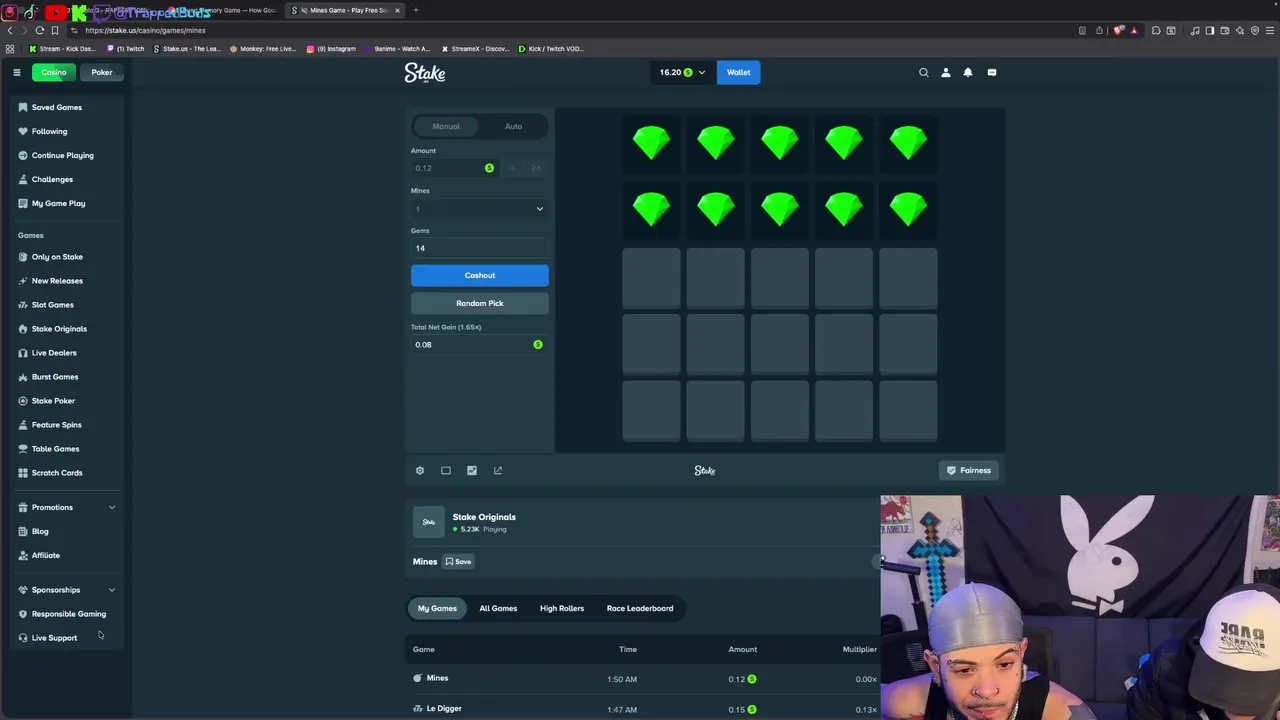Click the browser reload icon
The width and height of the screenshot is (1280, 720).
click(40, 30)
